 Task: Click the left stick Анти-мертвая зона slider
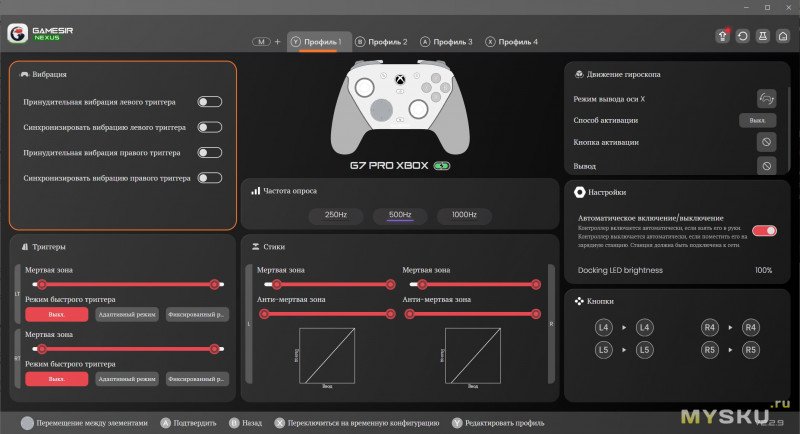tap(324, 313)
